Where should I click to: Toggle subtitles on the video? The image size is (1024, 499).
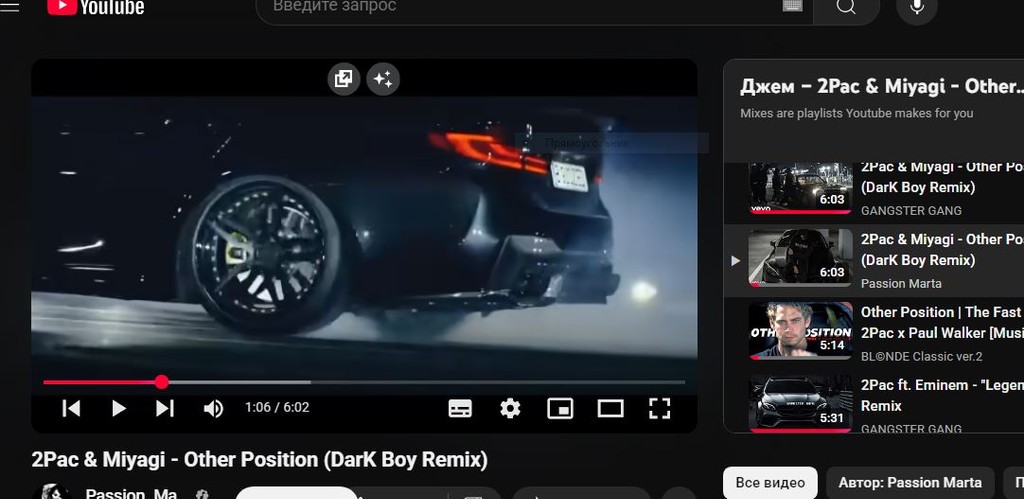460,409
